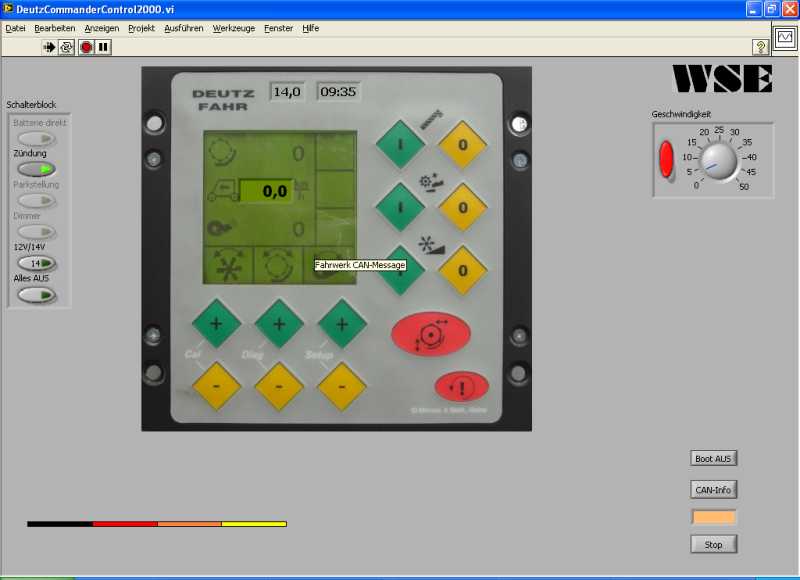
Task: Open the Fenster menu
Action: 279,29
